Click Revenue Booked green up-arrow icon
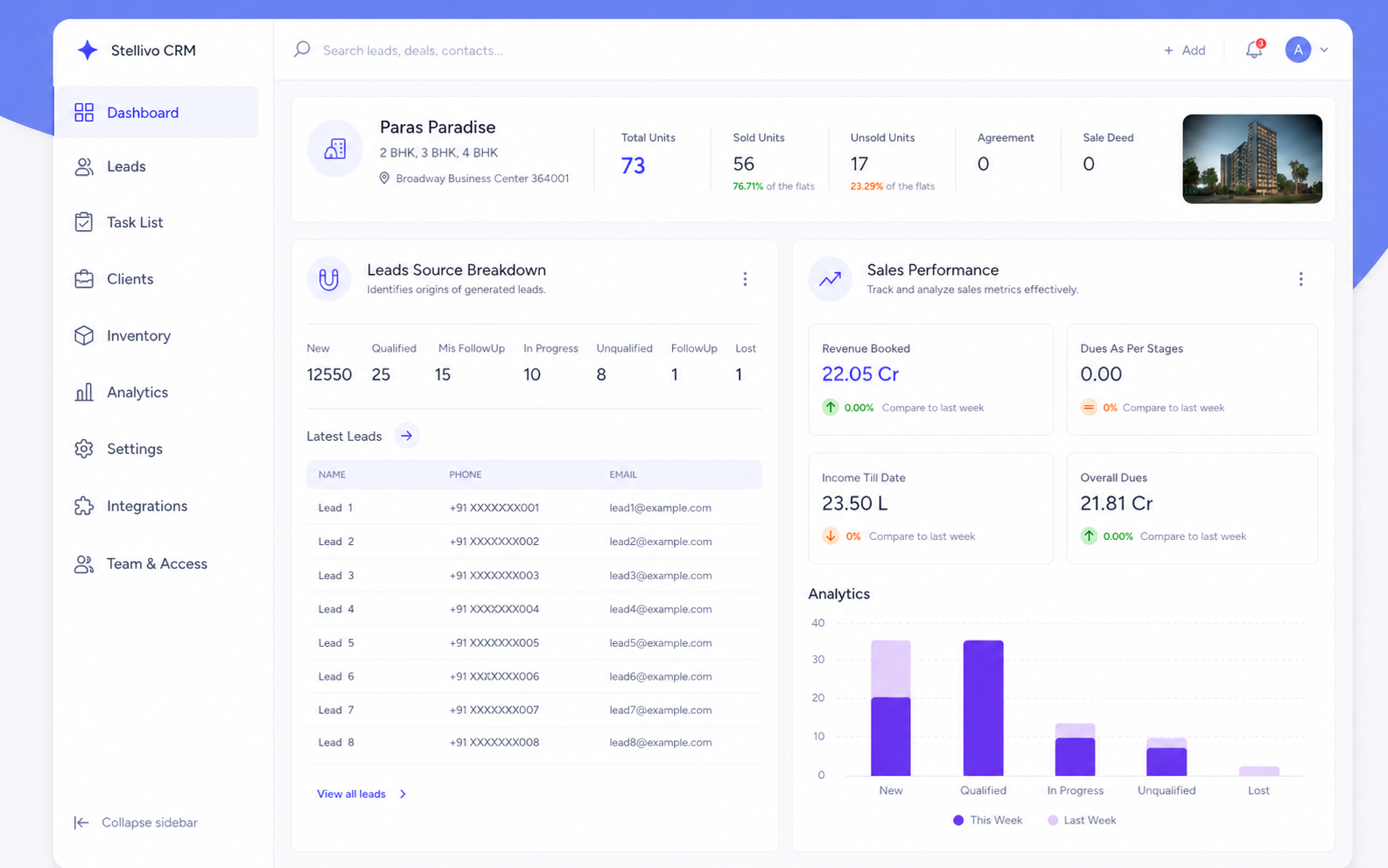 (x=831, y=407)
